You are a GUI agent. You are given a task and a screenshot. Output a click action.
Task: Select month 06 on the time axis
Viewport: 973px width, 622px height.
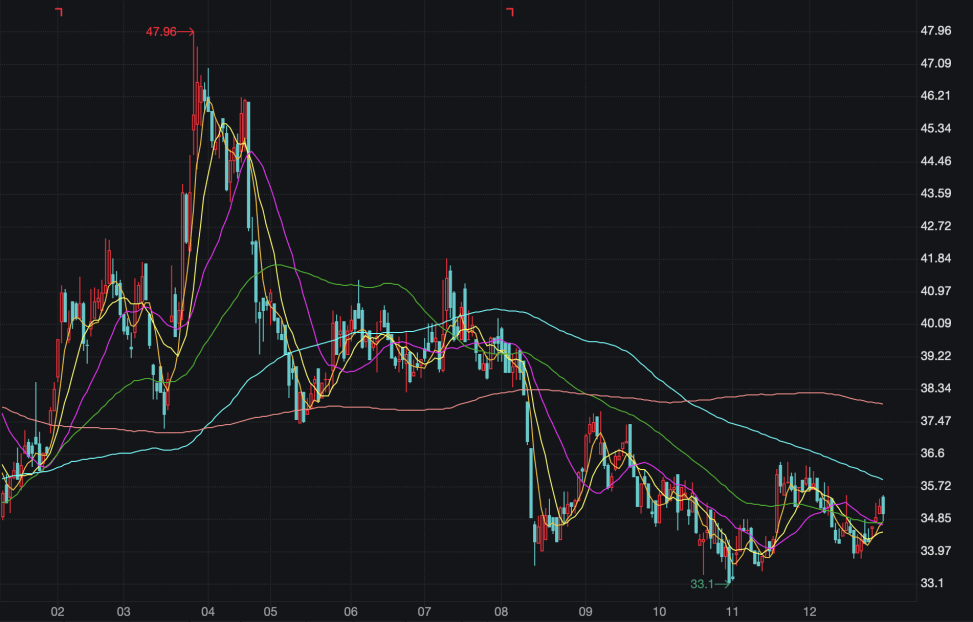coord(350,610)
